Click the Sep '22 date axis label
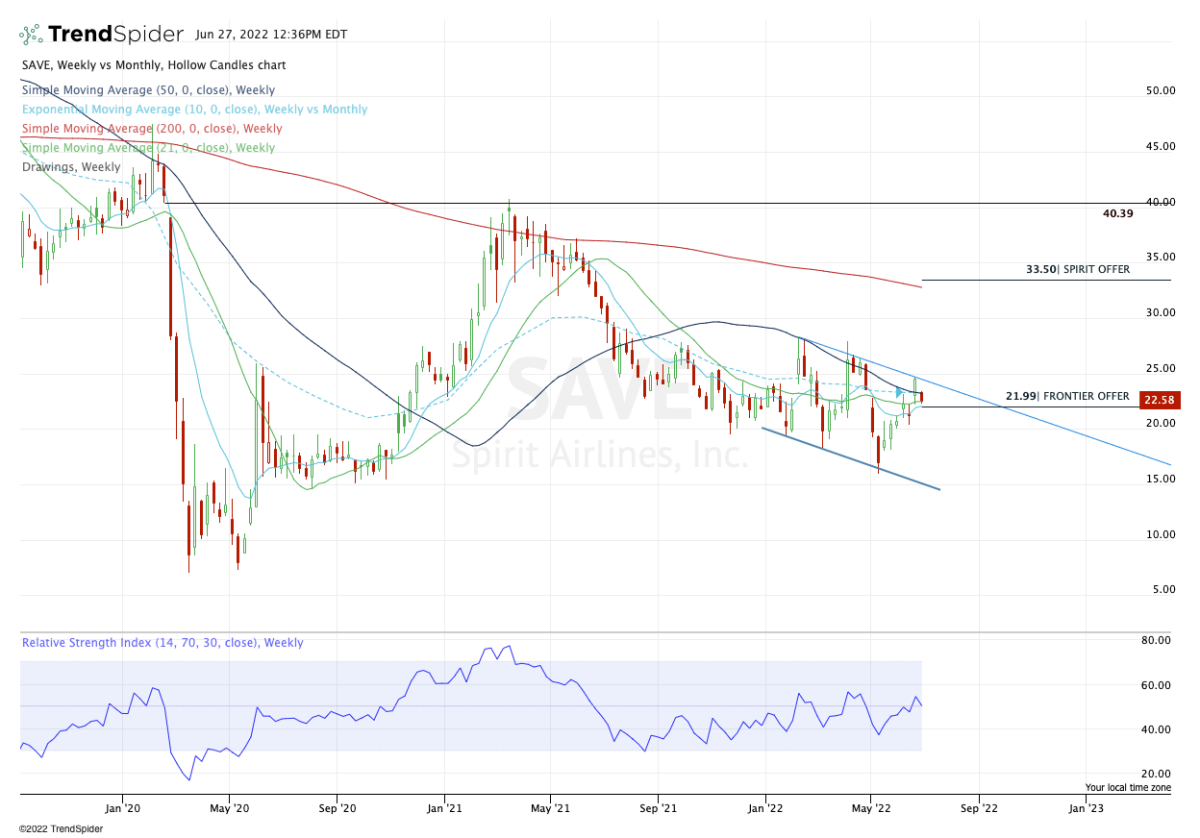This screenshot has width=1200, height=838. [978, 806]
